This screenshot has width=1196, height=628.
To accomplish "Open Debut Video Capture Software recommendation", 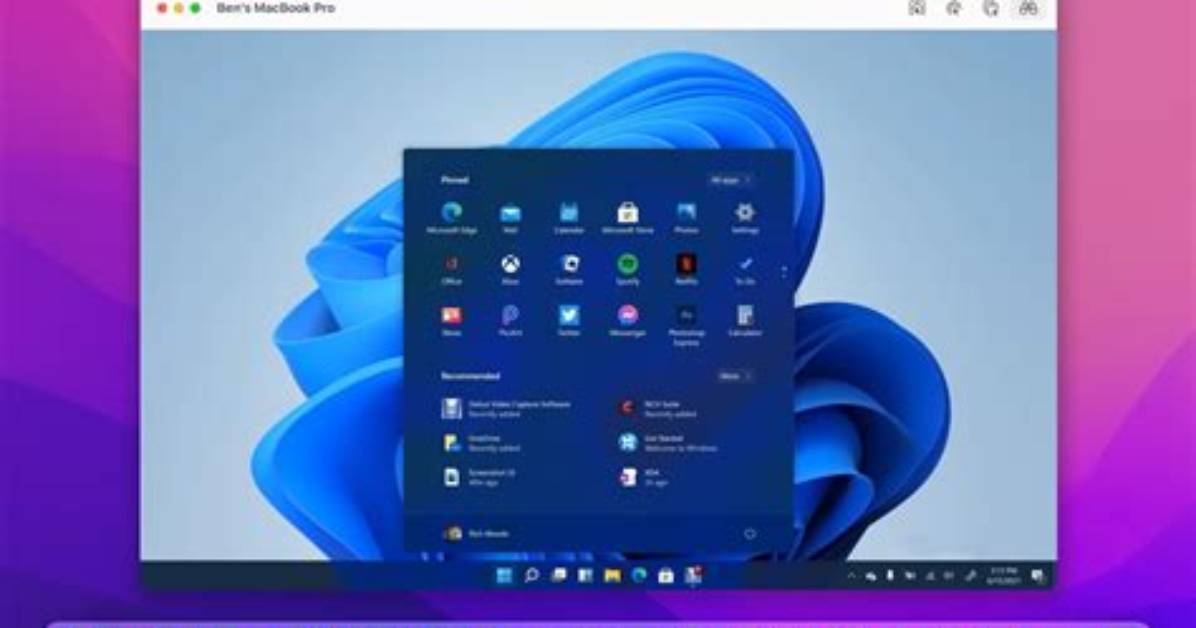I will tap(506, 408).
